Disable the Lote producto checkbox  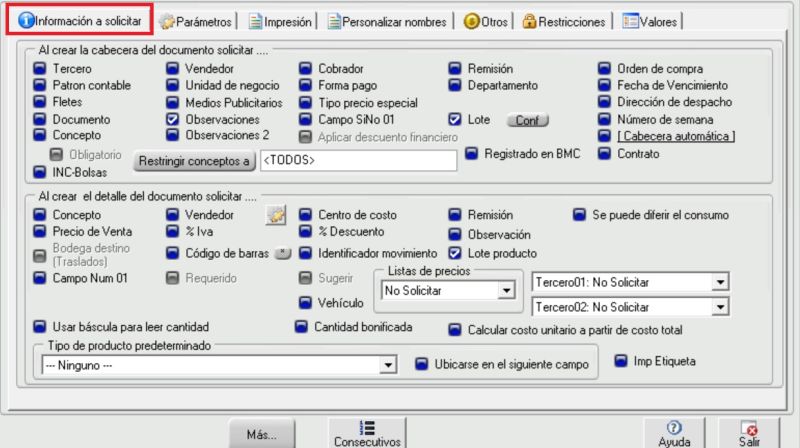coord(455,253)
